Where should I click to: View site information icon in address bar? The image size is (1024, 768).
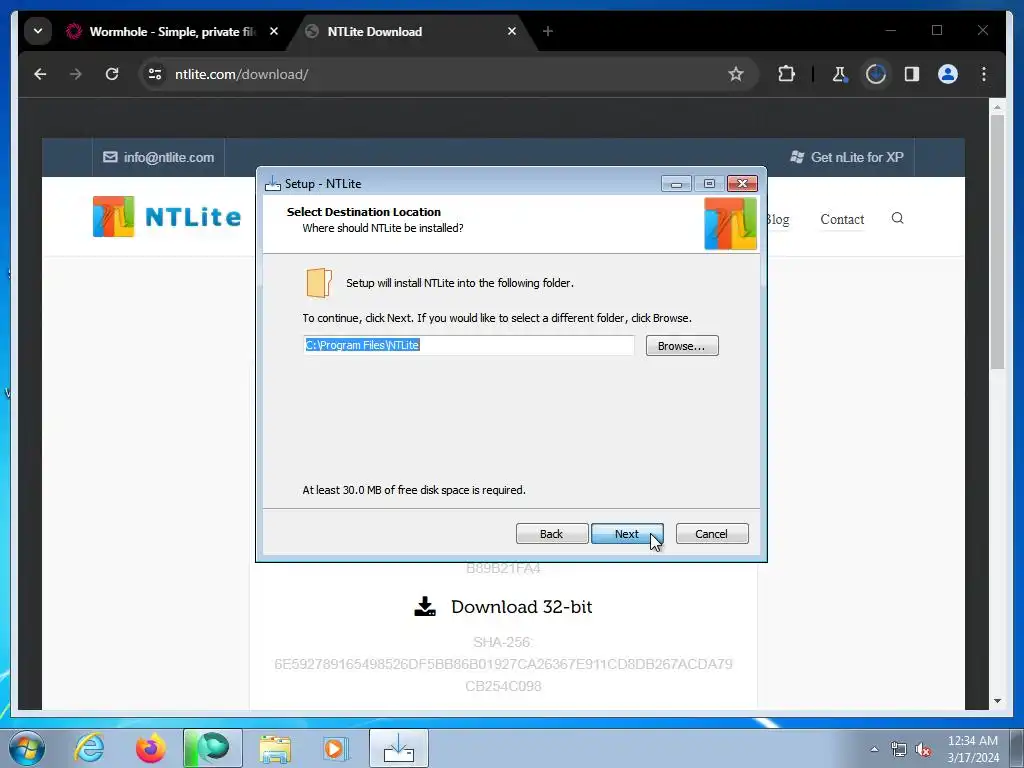(155, 74)
